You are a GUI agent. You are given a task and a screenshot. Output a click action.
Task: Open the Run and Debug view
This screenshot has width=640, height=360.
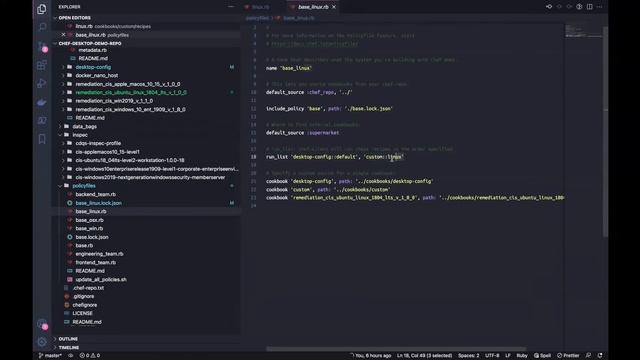point(42,84)
